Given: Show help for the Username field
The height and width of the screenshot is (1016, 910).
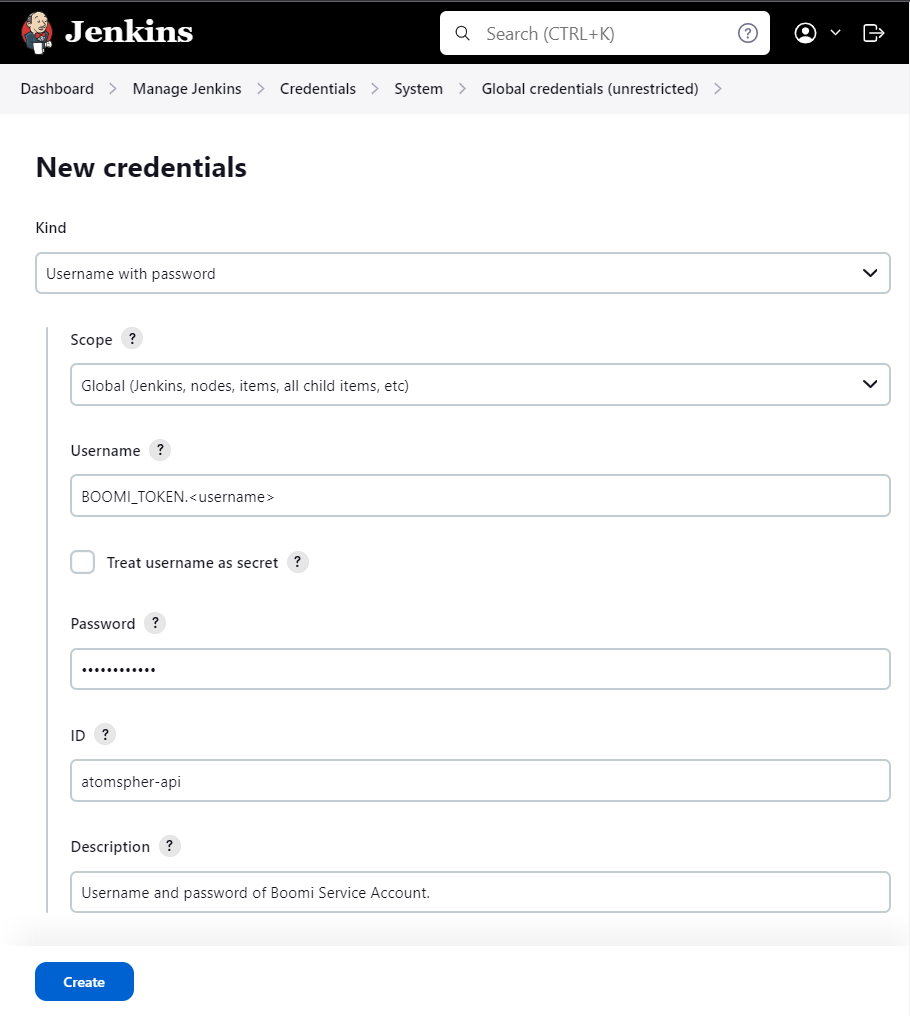Looking at the screenshot, I should coord(160,450).
